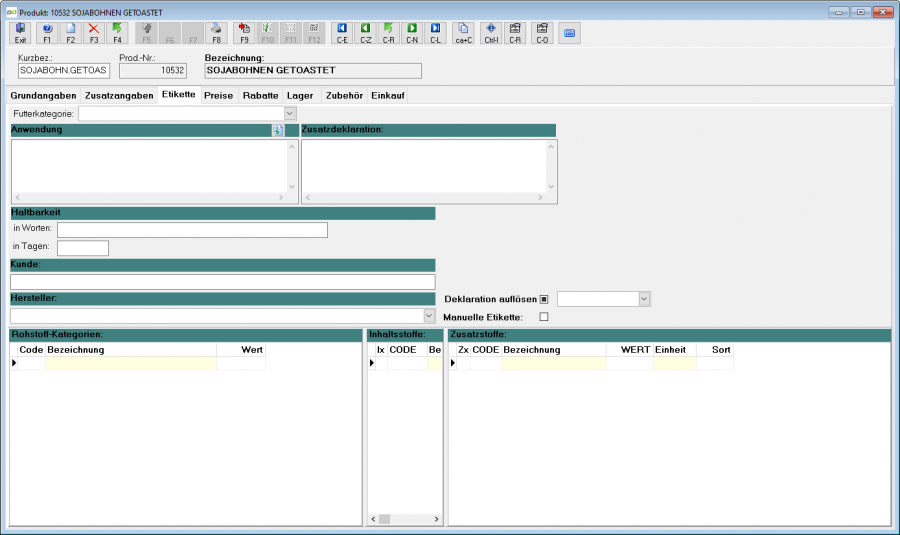Jump to first record with C-E icon

coord(342,33)
